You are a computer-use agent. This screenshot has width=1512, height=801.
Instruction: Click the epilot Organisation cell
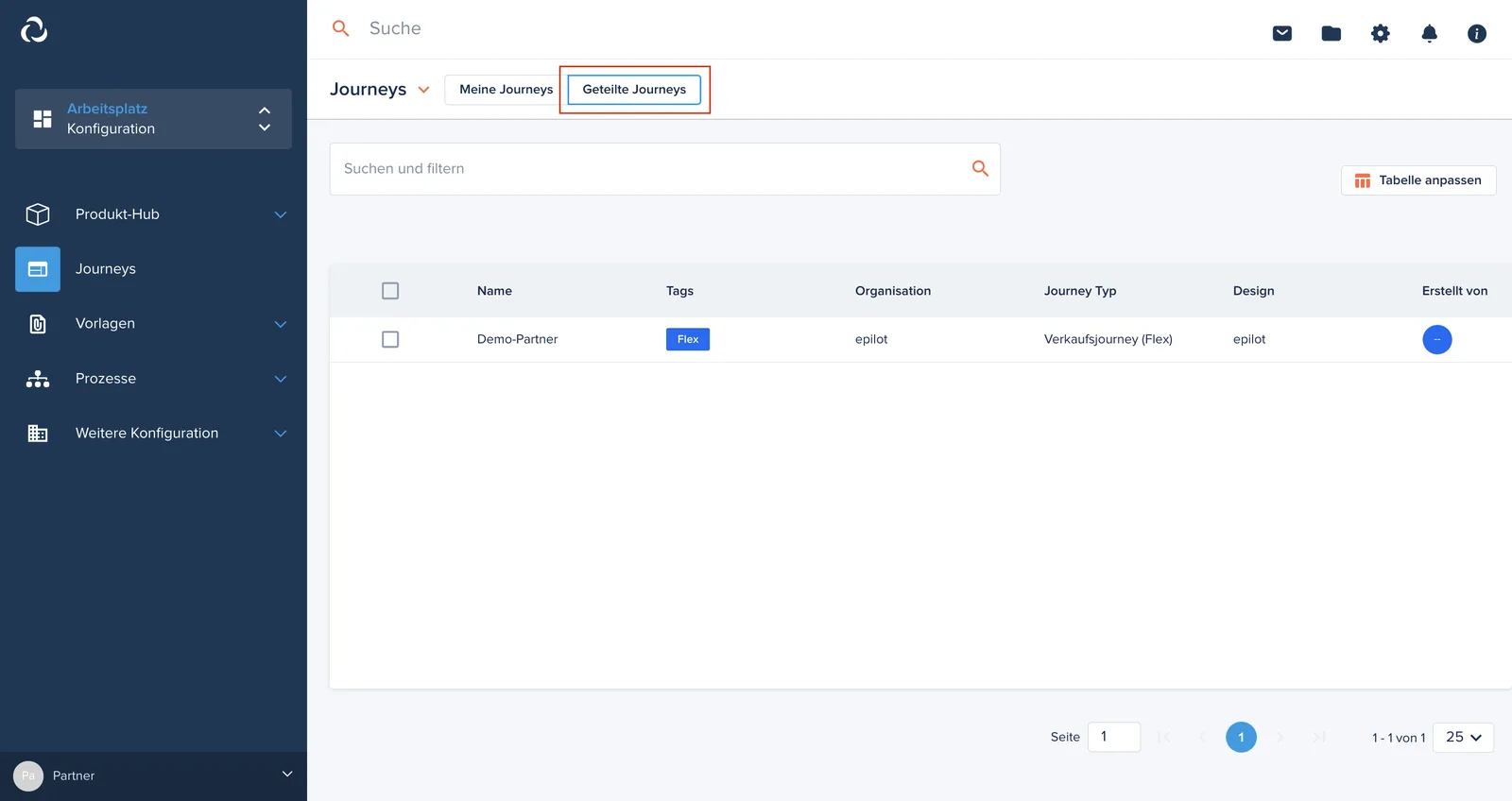click(871, 339)
